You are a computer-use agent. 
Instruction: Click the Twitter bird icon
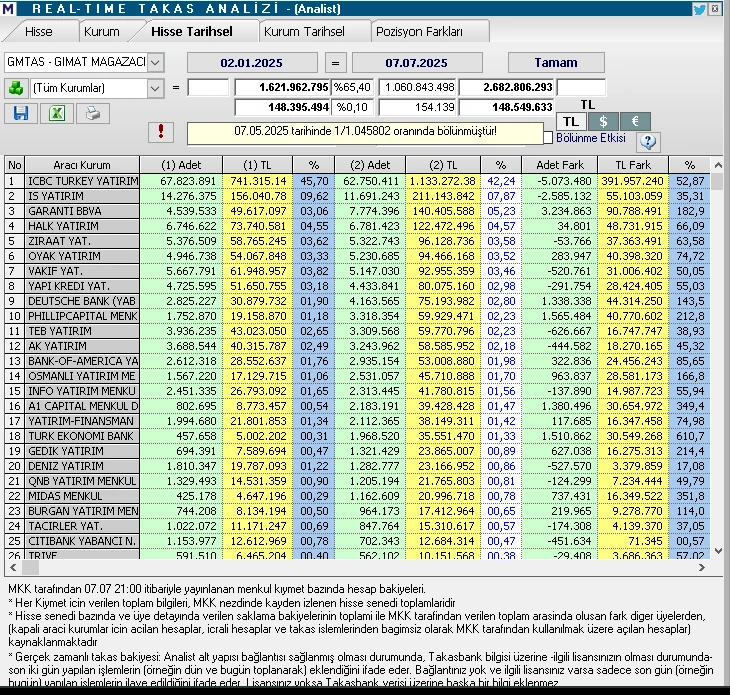[x=699, y=9]
